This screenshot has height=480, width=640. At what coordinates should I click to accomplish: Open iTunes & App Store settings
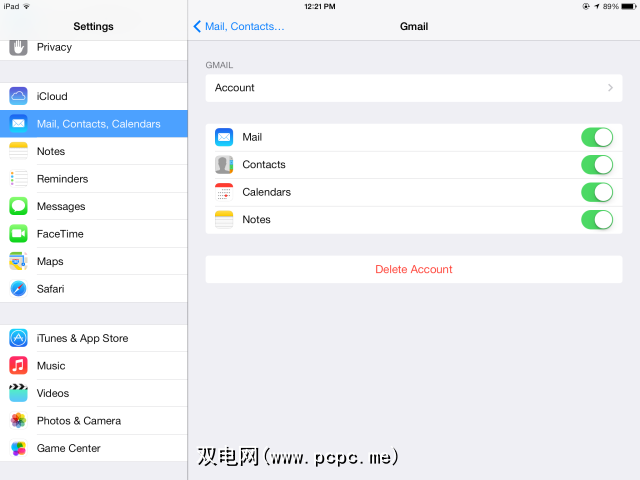point(93,338)
